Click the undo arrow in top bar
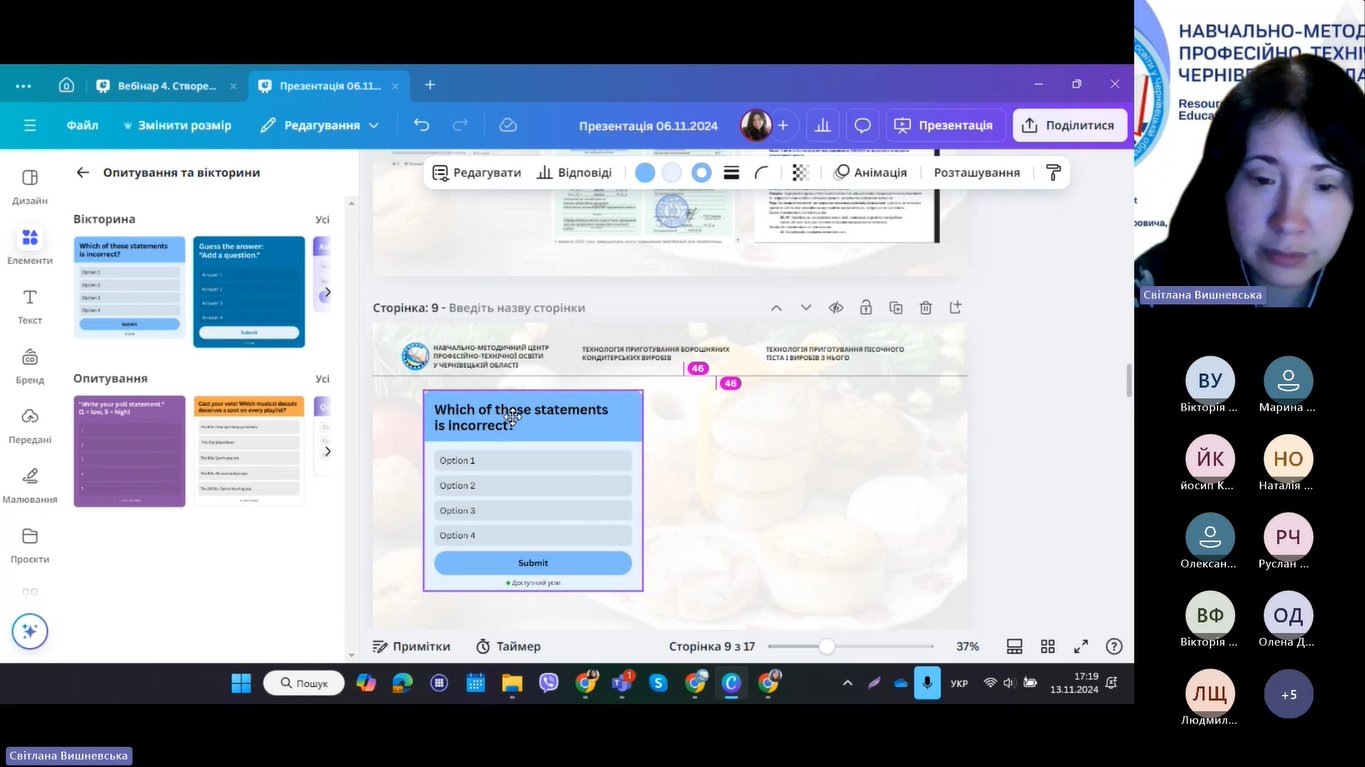1365x767 pixels. coord(422,125)
